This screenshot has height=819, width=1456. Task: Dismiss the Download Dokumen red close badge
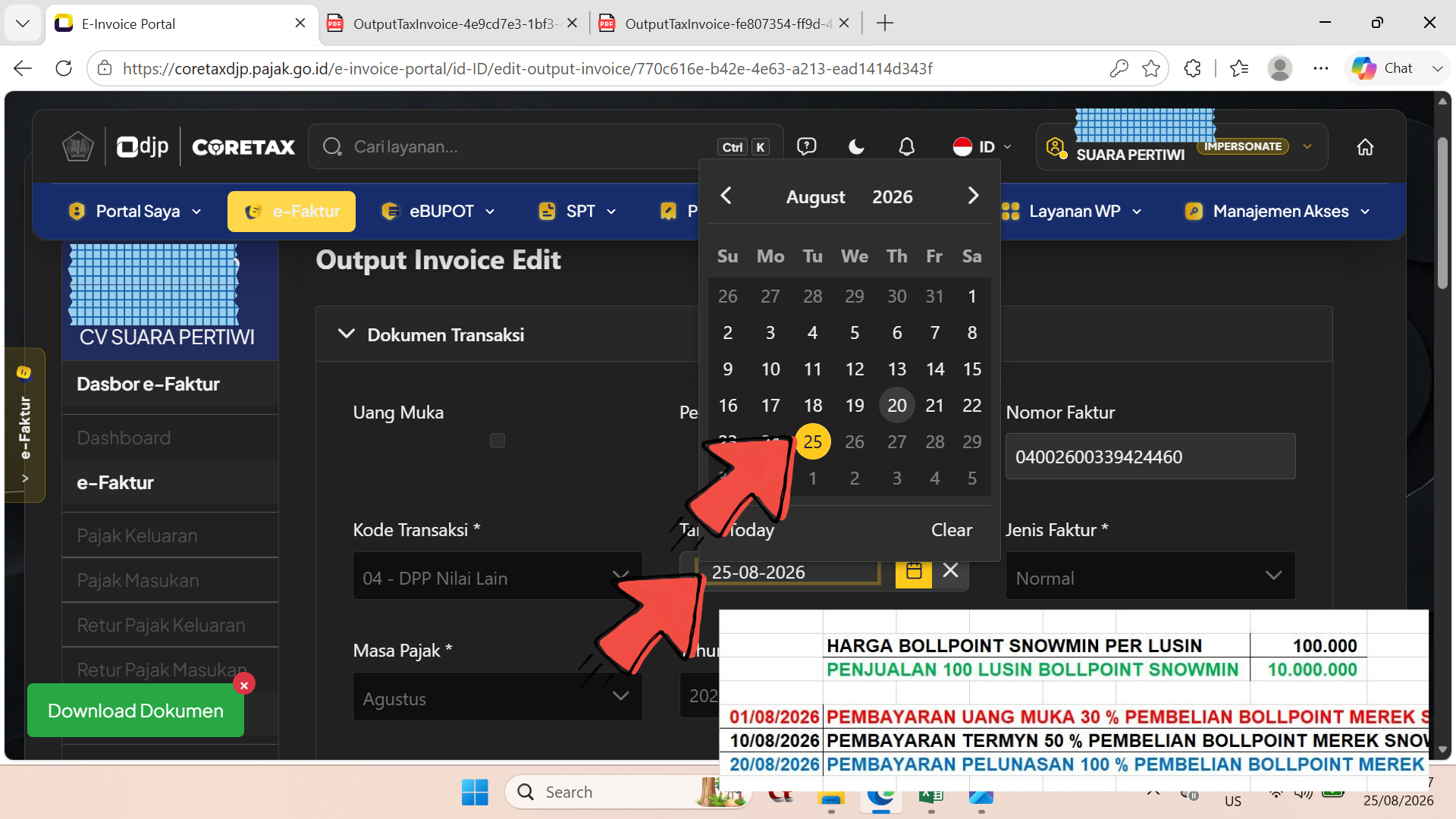[244, 685]
